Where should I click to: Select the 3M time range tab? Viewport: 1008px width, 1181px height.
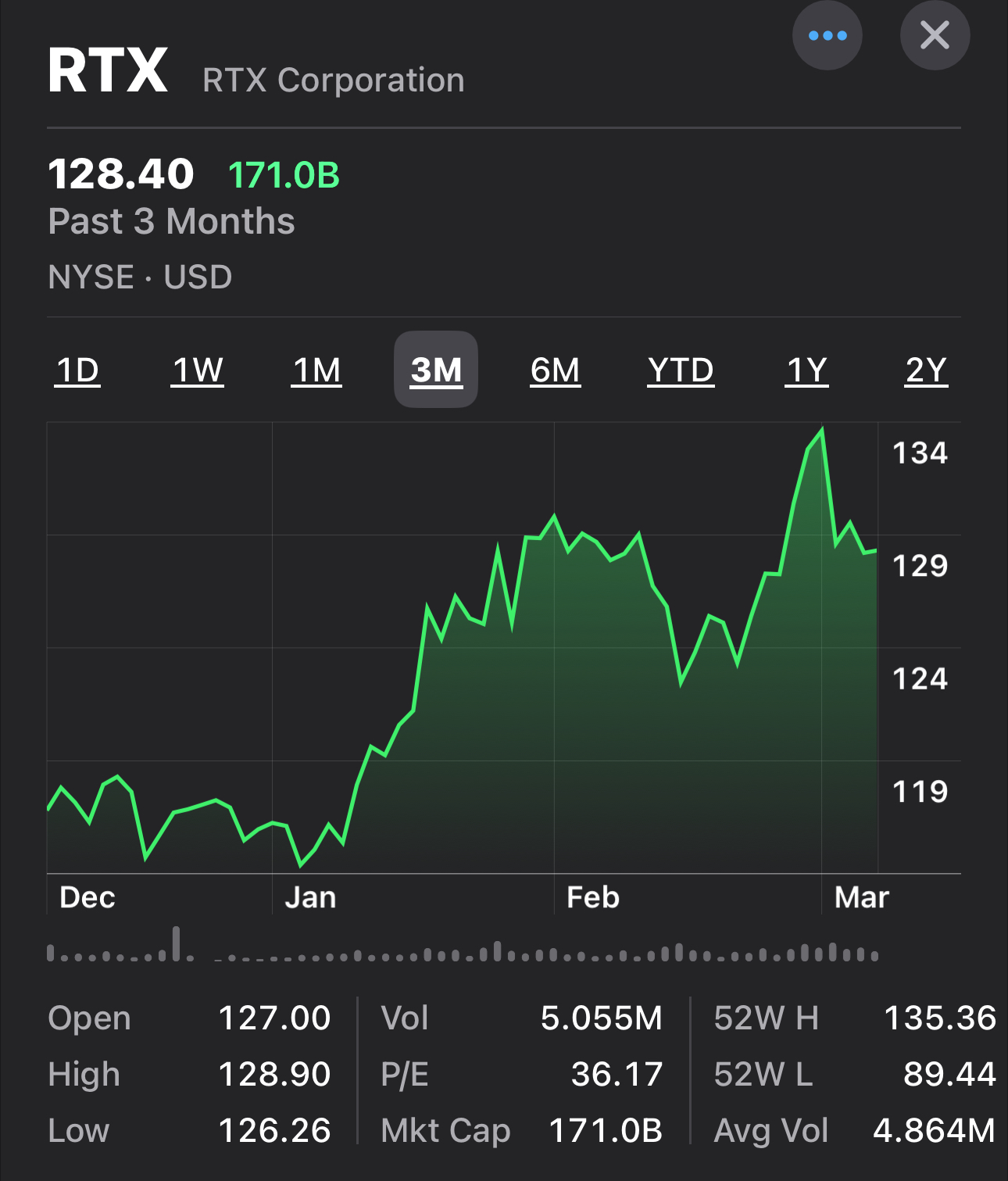coord(436,370)
